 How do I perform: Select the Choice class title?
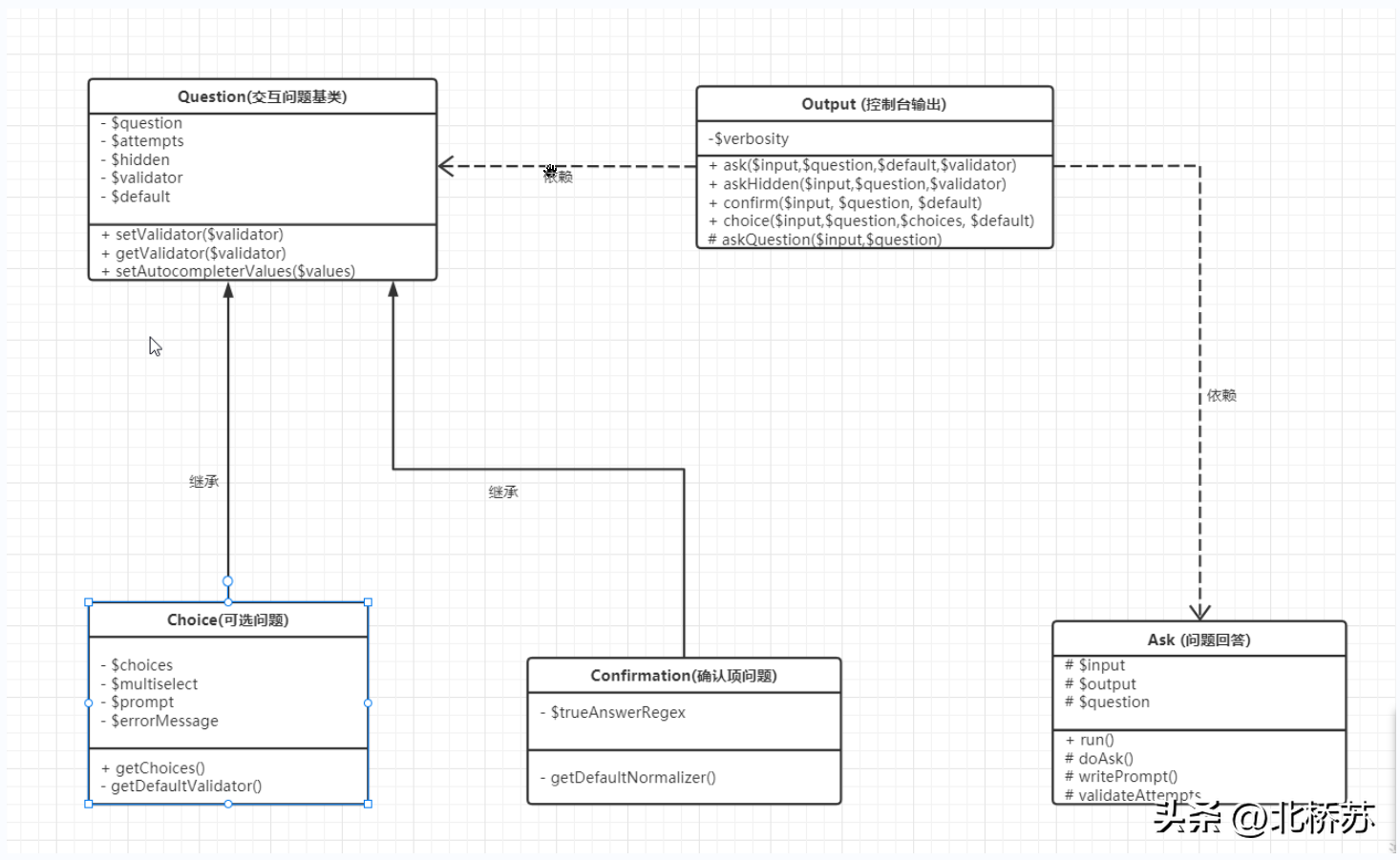click(x=228, y=620)
